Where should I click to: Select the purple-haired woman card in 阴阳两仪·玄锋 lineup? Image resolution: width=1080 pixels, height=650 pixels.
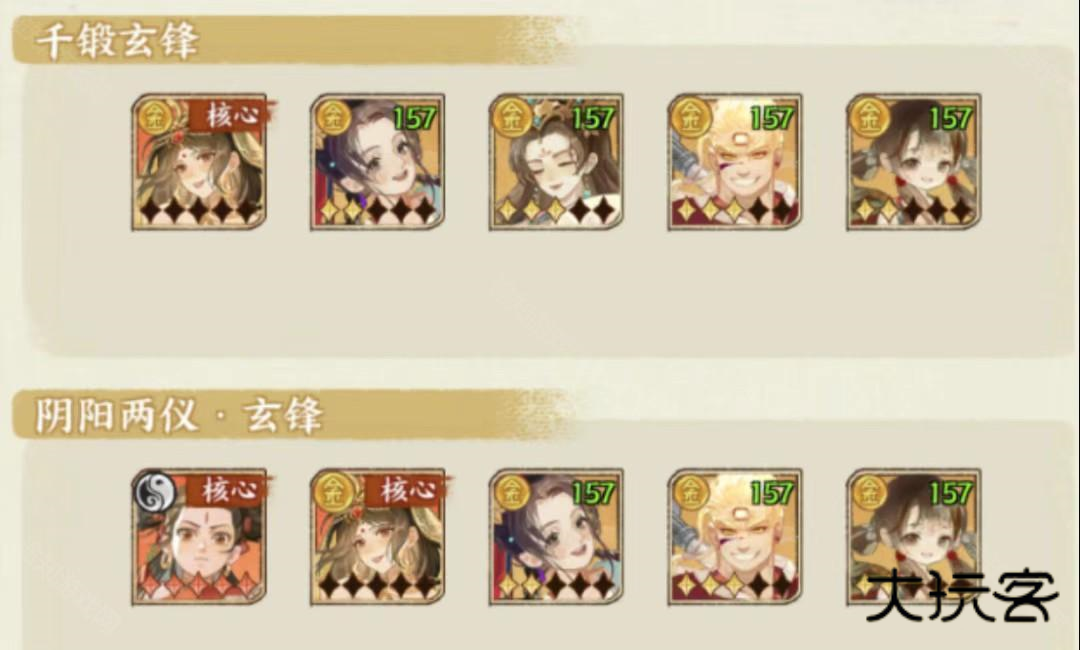[557, 537]
